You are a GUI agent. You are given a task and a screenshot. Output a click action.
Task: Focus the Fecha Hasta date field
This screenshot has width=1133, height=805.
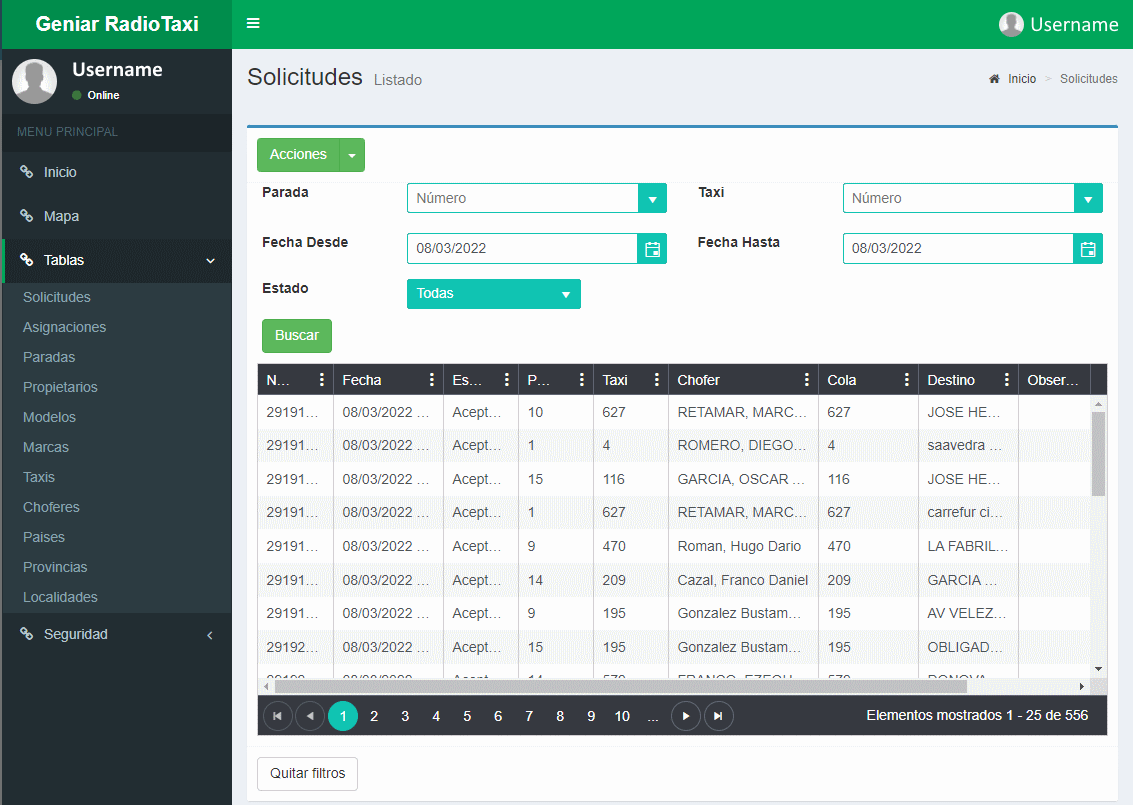(x=958, y=249)
